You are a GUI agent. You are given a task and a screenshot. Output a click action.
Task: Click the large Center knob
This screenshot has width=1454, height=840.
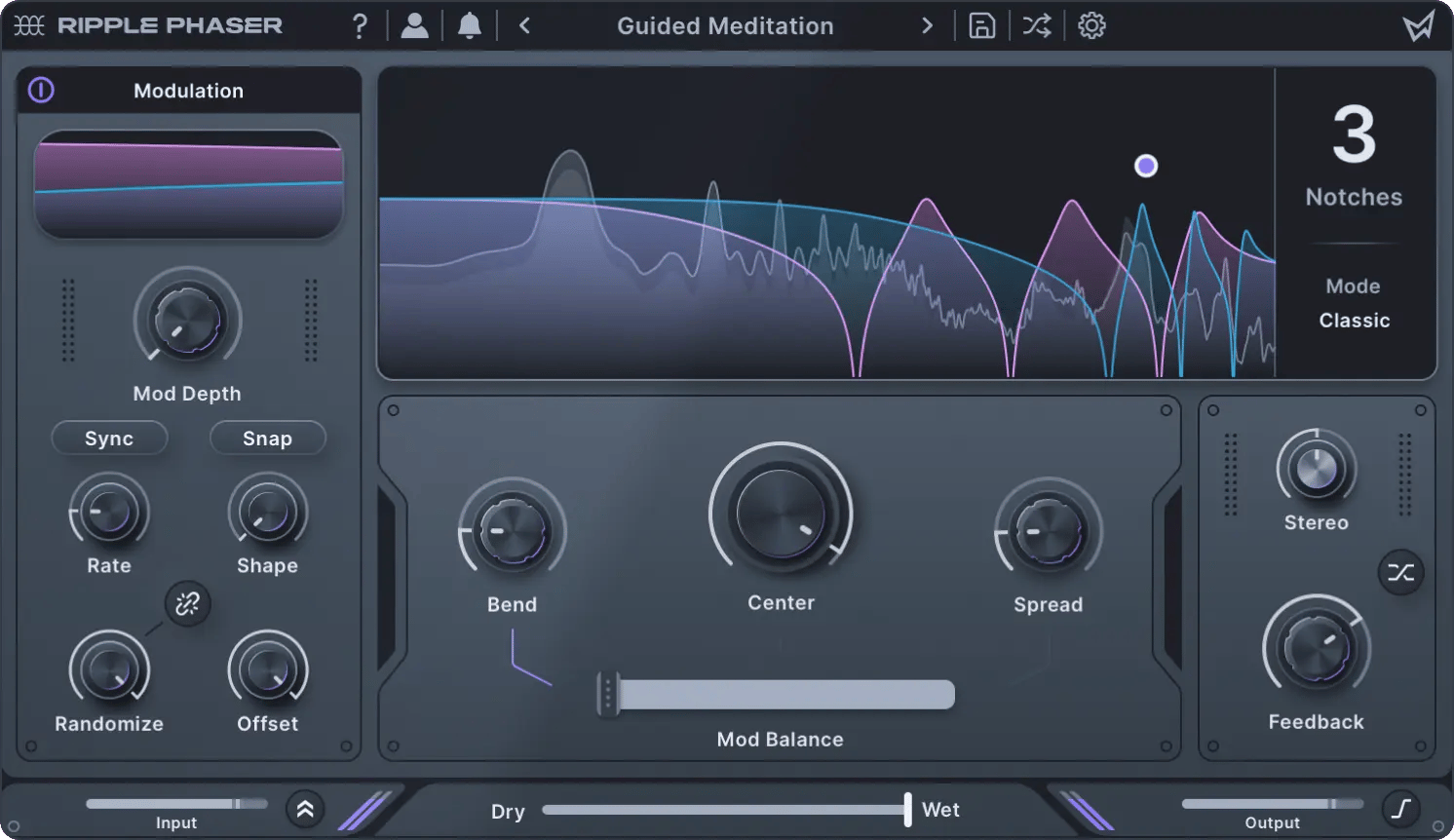[781, 514]
